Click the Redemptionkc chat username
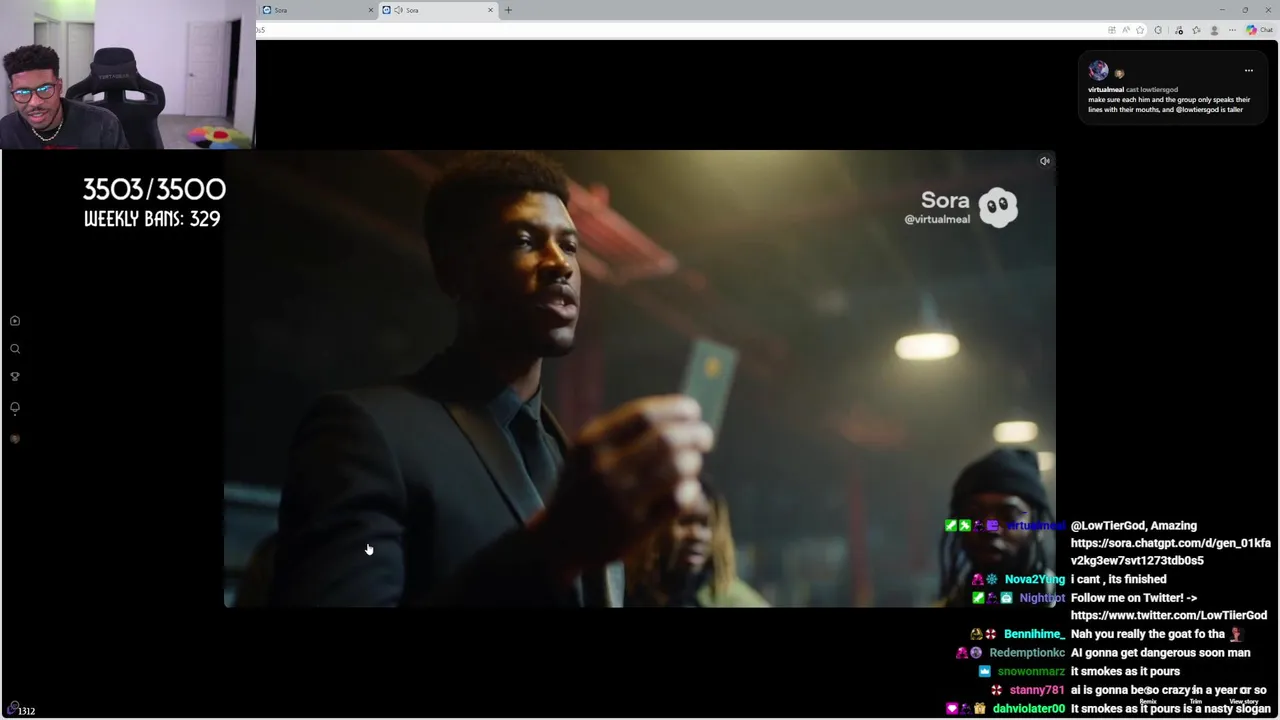Image resolution: width=1280 pixels, height=720 pixels. (1027, 653)
